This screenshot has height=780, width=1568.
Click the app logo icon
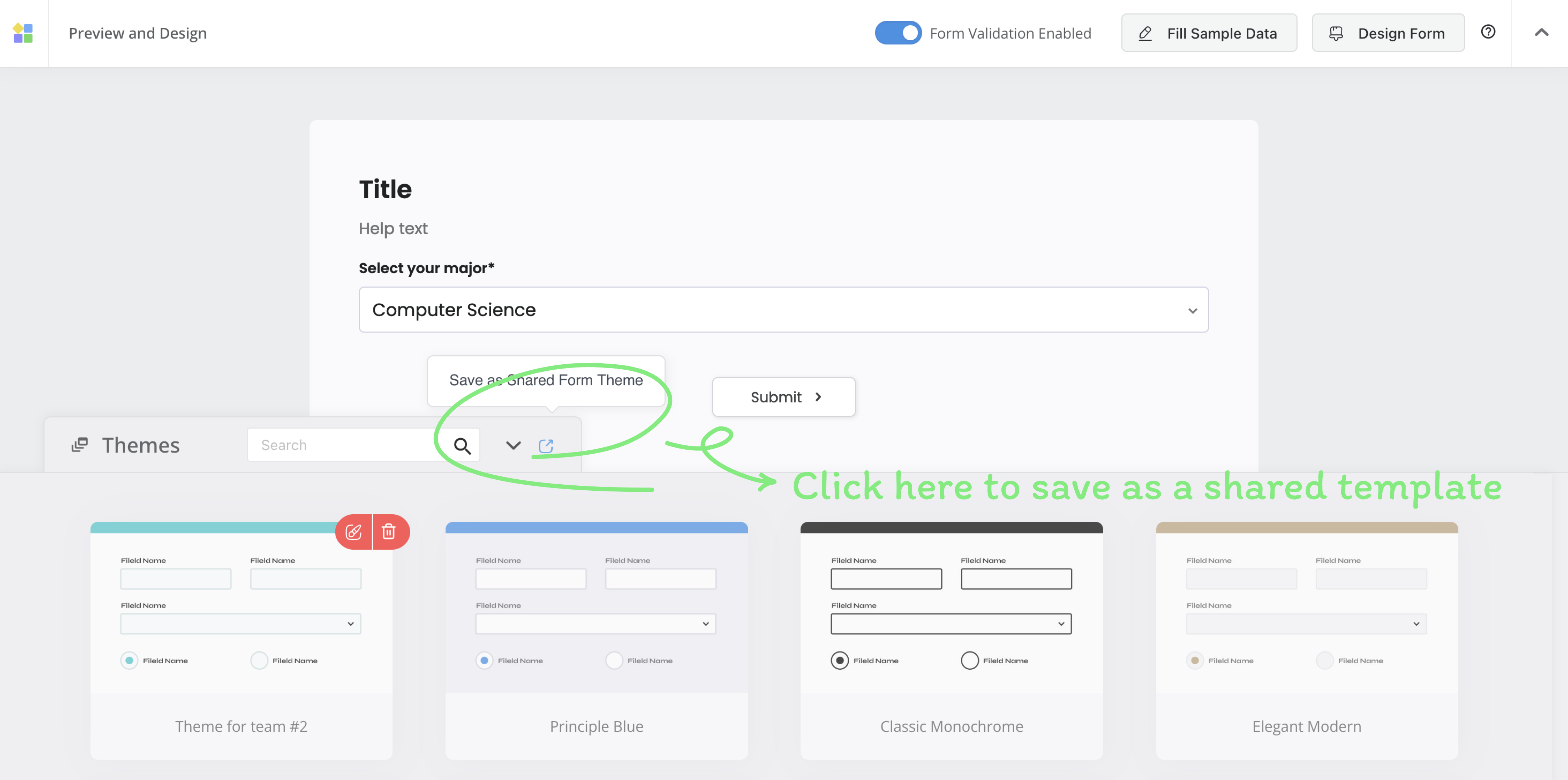point(23,33)
